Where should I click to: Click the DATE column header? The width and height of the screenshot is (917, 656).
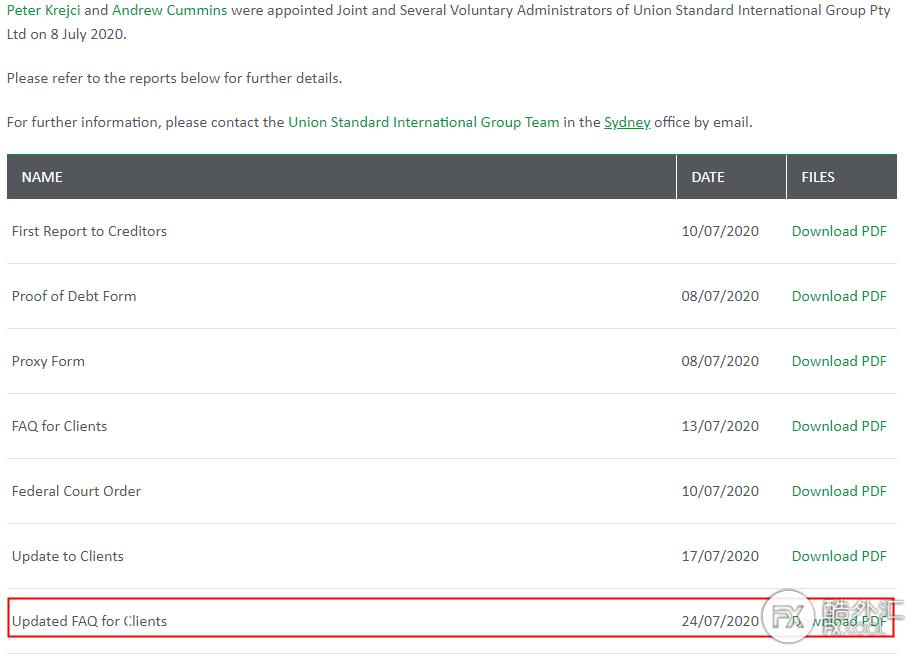click(708, 177)
